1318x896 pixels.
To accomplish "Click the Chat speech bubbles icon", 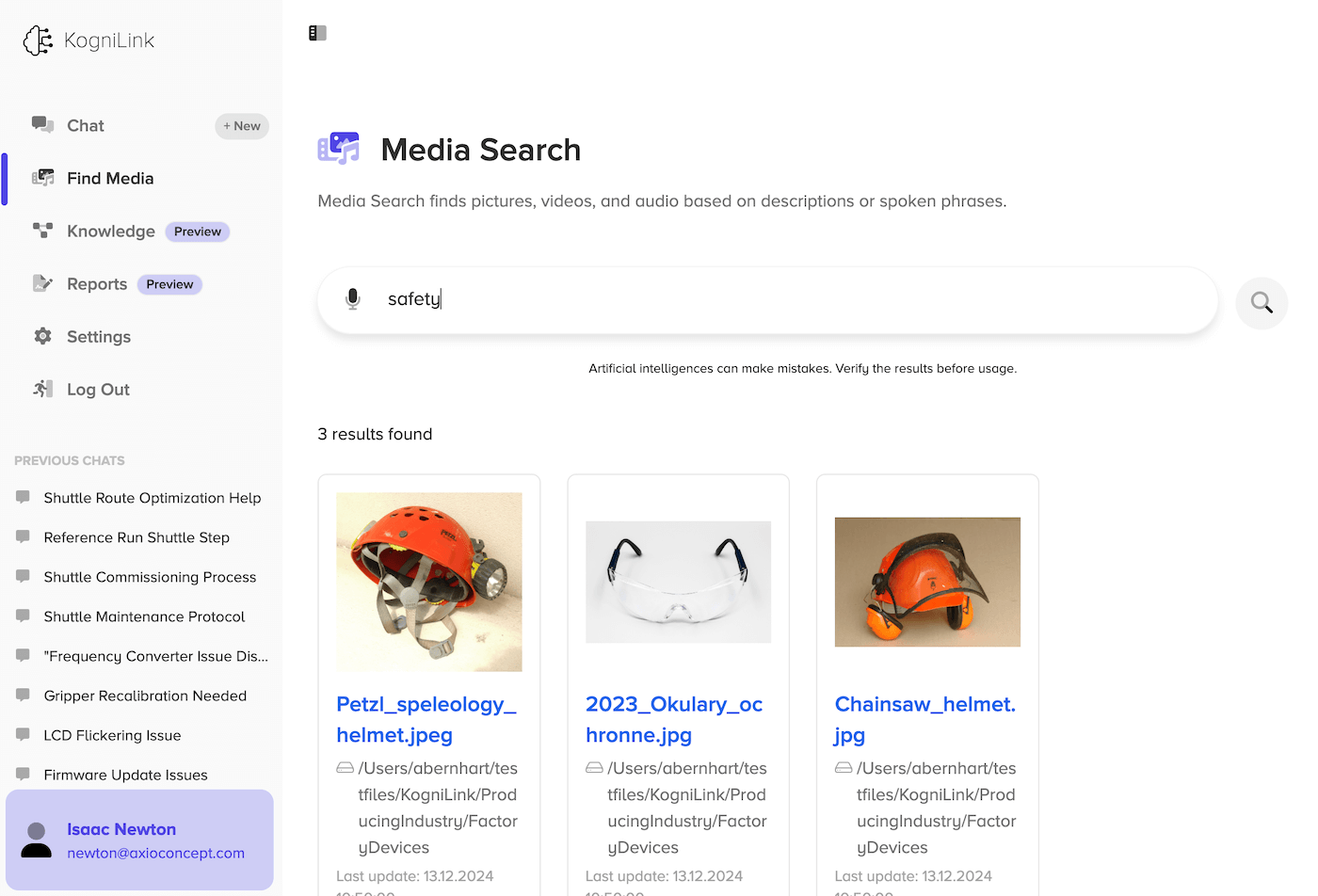I will pyautogui.click(x=42, y=124).
